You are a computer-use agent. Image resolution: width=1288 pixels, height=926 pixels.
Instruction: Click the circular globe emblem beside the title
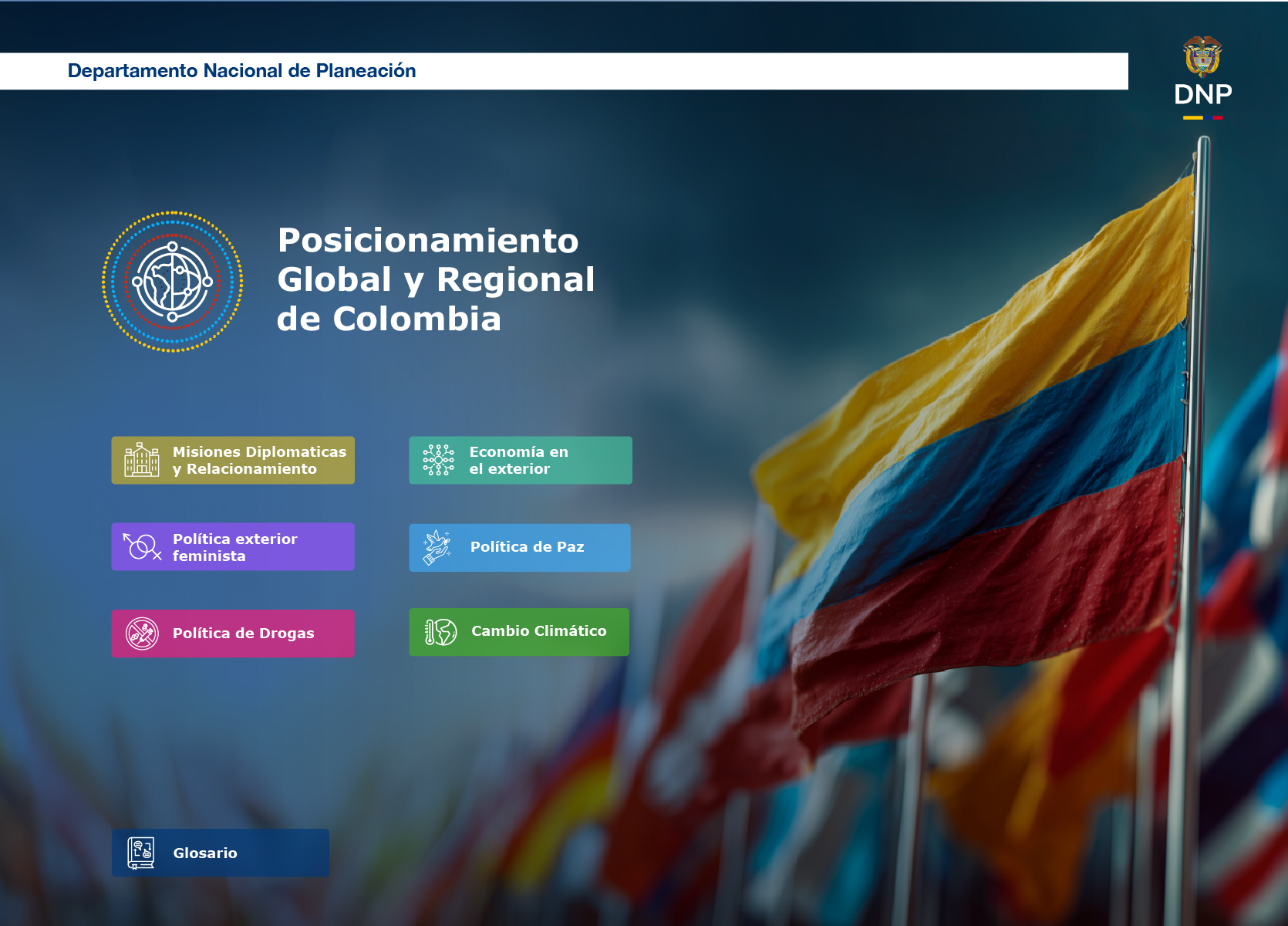[173, 282]
